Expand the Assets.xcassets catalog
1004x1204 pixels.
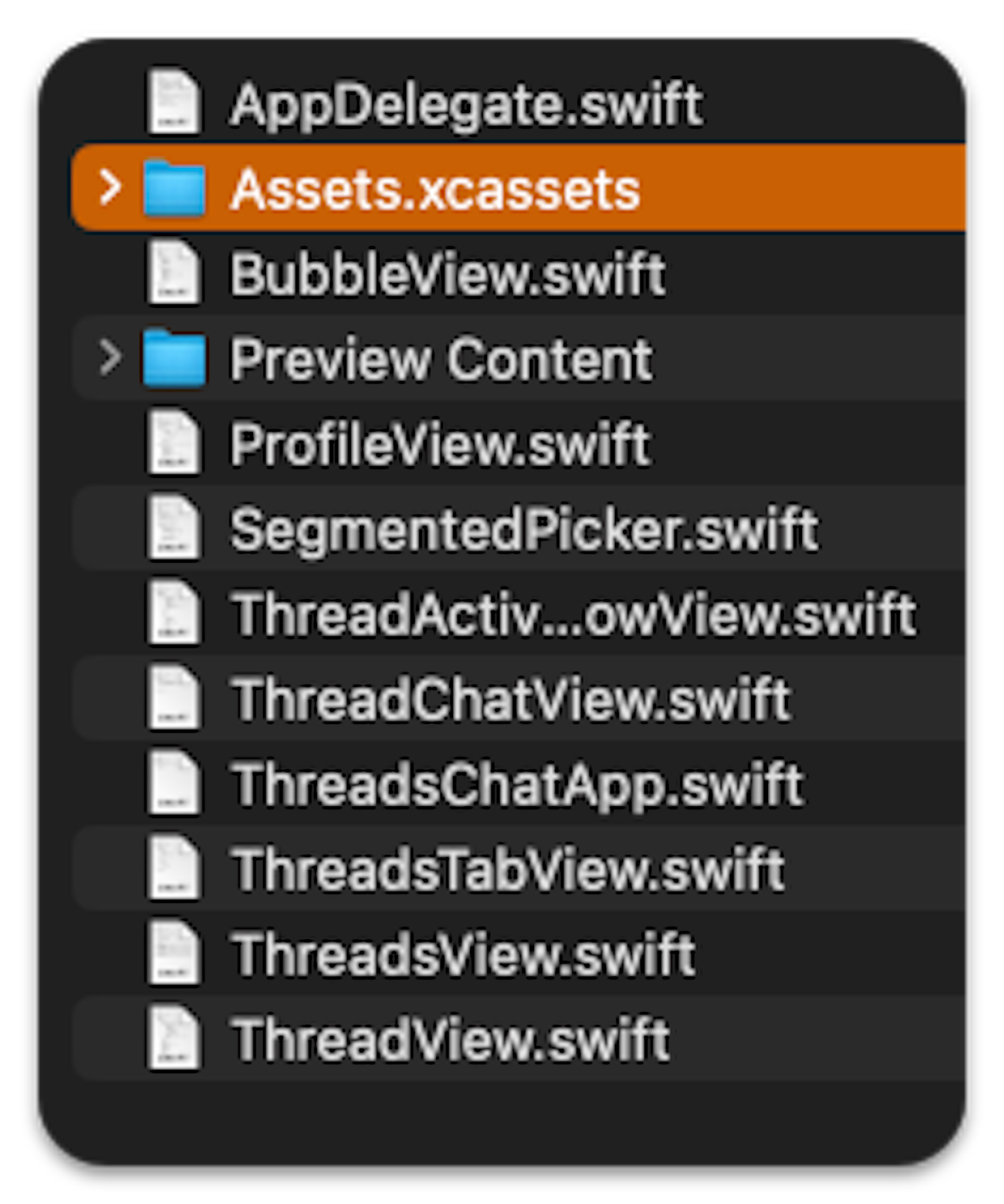coord(110,188)
